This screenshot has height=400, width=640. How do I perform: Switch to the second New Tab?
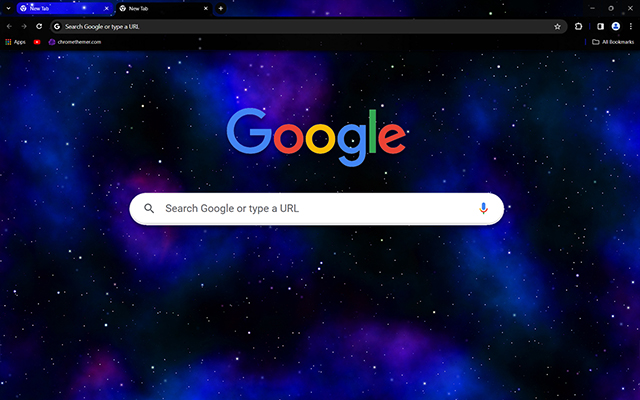(164, 8)
